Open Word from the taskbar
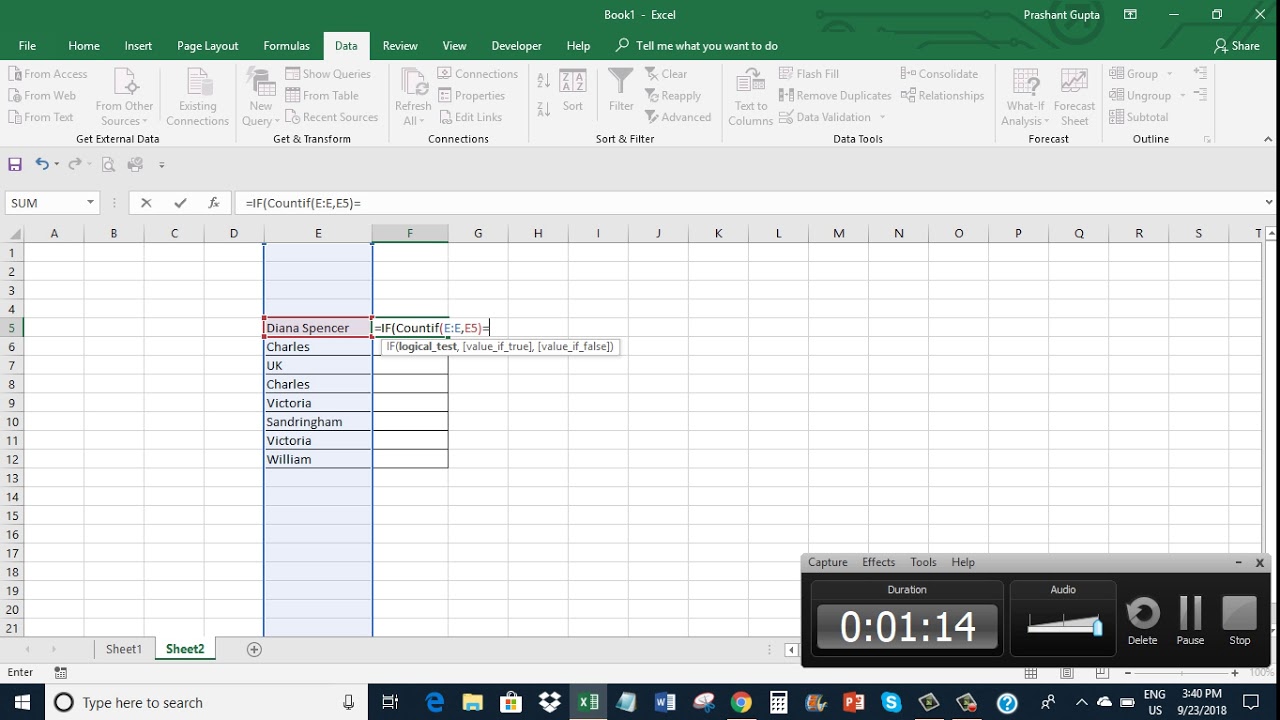 click(x=664, y=702)
